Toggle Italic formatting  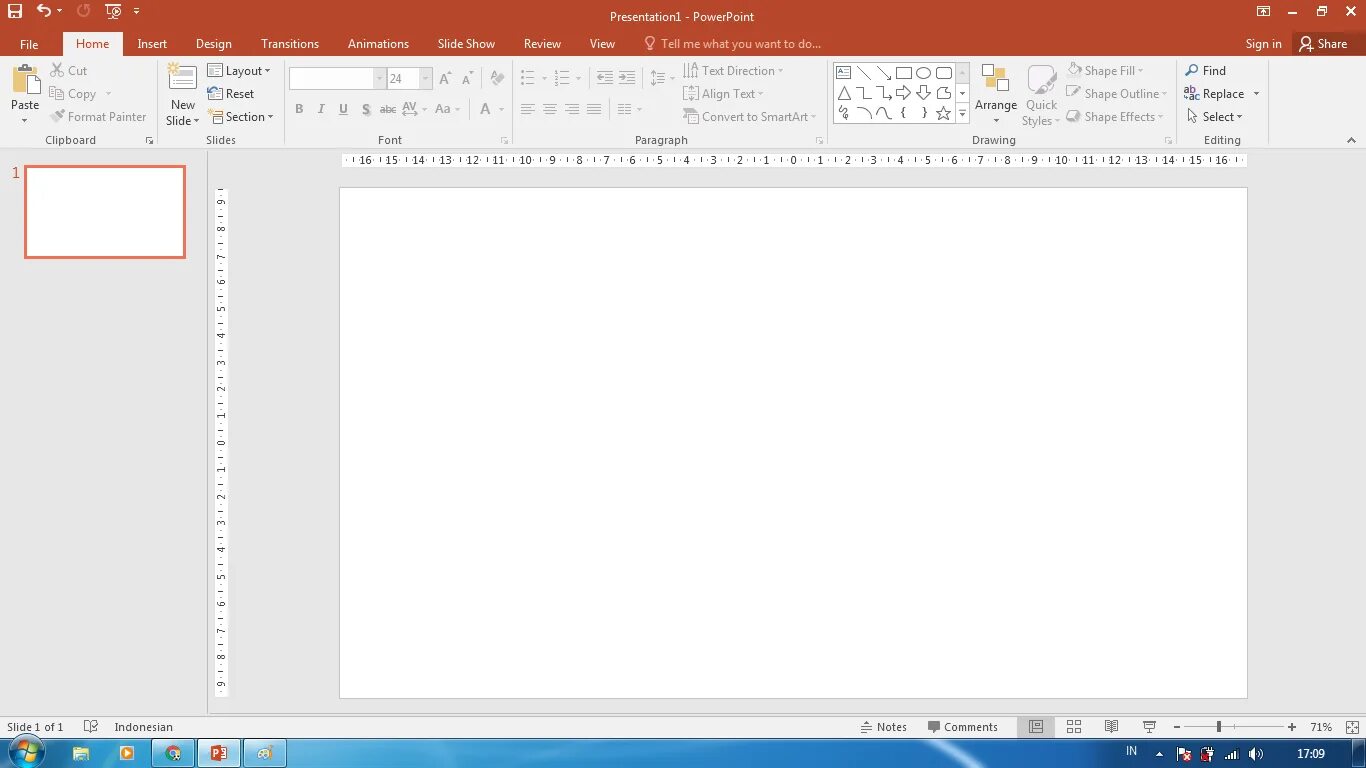click(321, 109)
